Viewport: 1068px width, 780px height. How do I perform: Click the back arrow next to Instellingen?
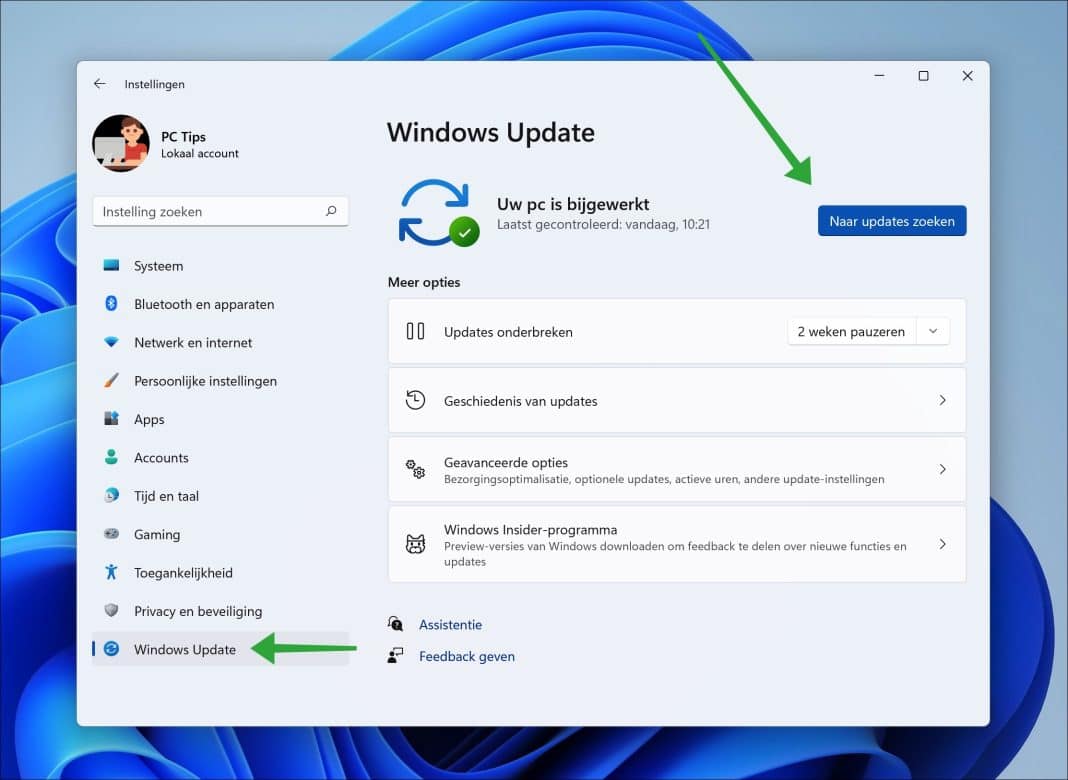99,84
